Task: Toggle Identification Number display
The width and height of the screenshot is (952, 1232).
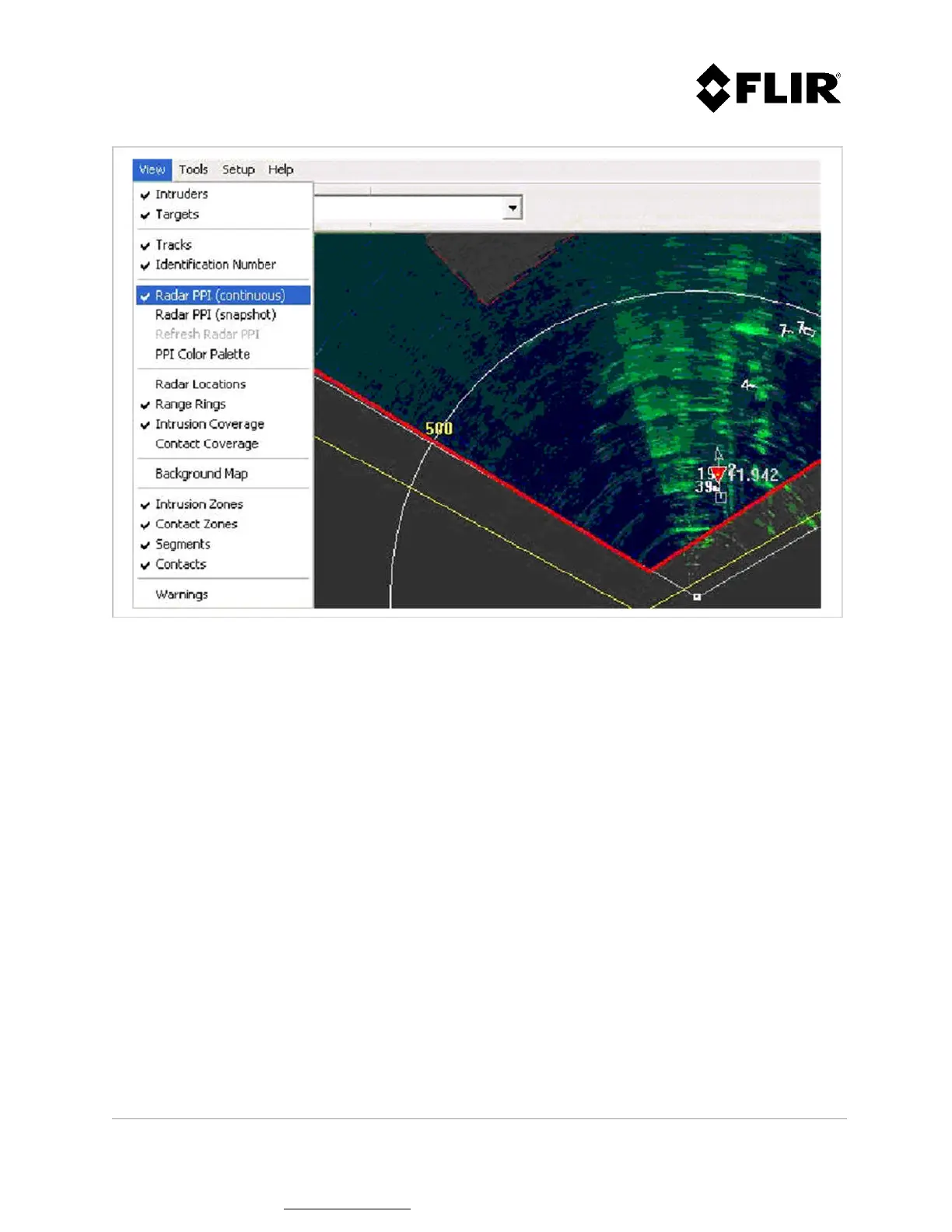Action: (223, 264)
